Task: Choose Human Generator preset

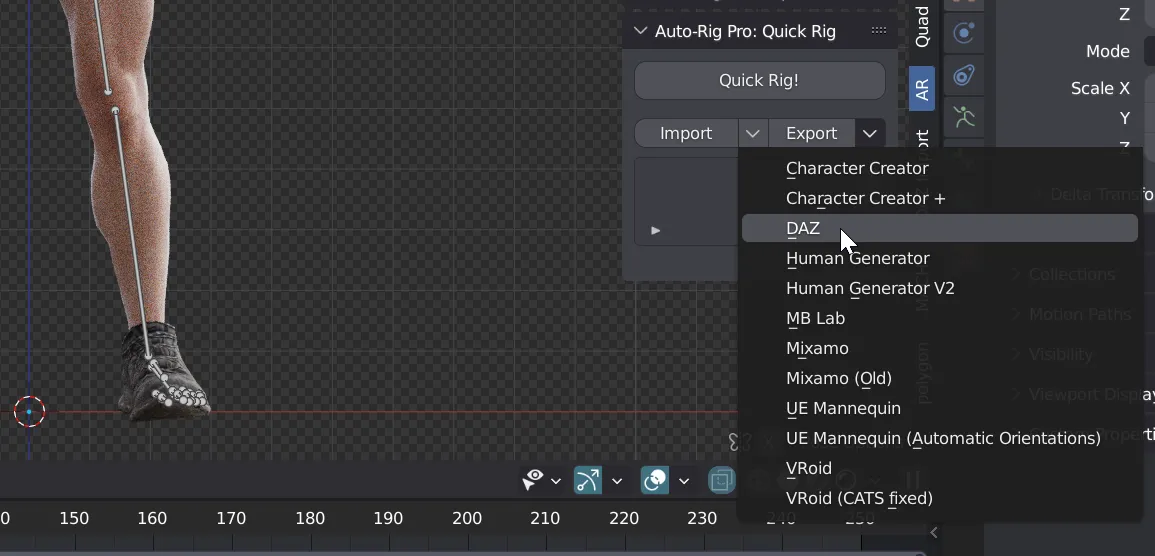Action: [x=939, y=258]
